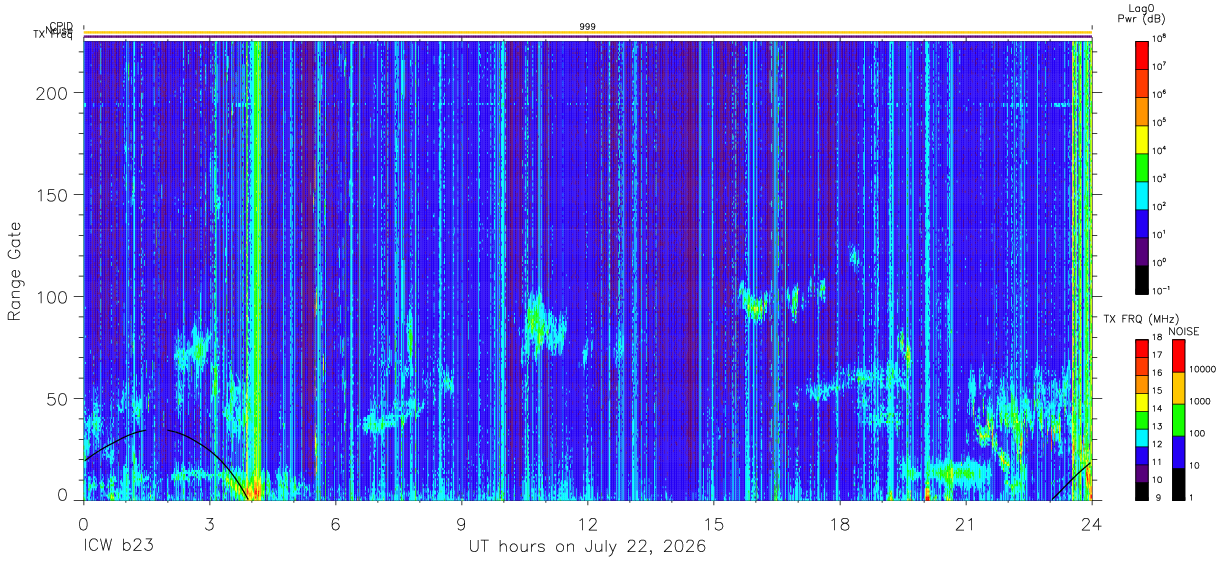1228x567 pixels.
Task: Click the '999' CPID value above plot
Action: pyautogui.click(x=588, y=27)
